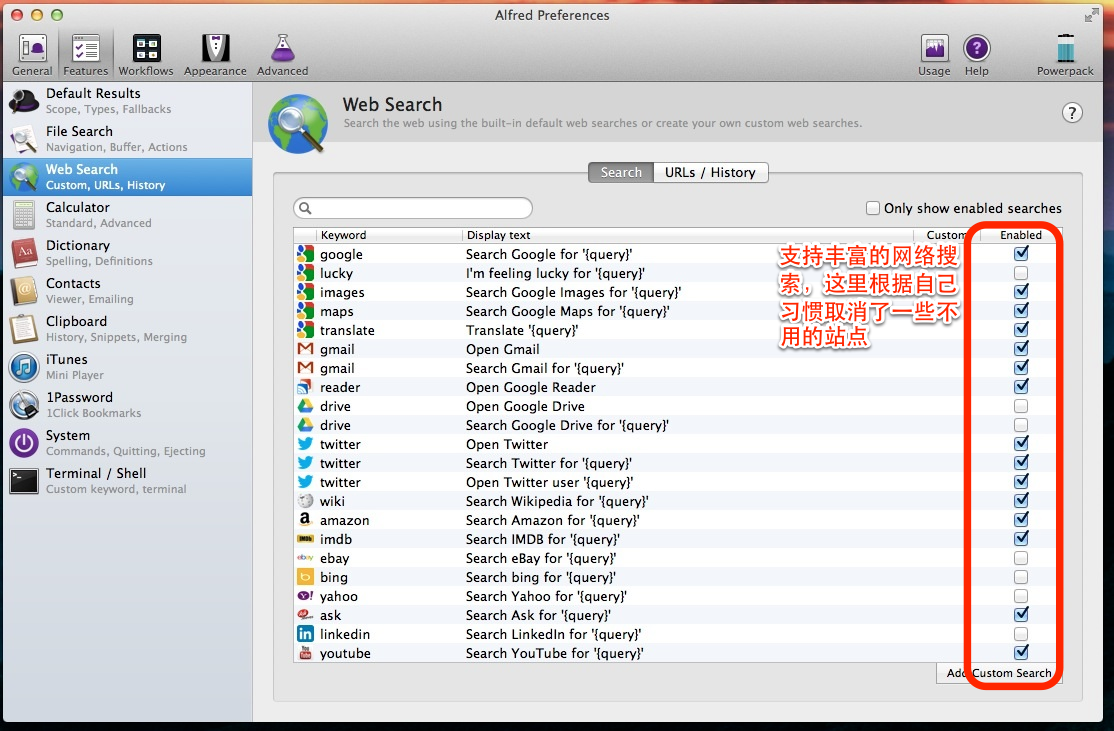1114x731 pixels.
Task: Open Calculator feature settings
Action: pos(127,215)
